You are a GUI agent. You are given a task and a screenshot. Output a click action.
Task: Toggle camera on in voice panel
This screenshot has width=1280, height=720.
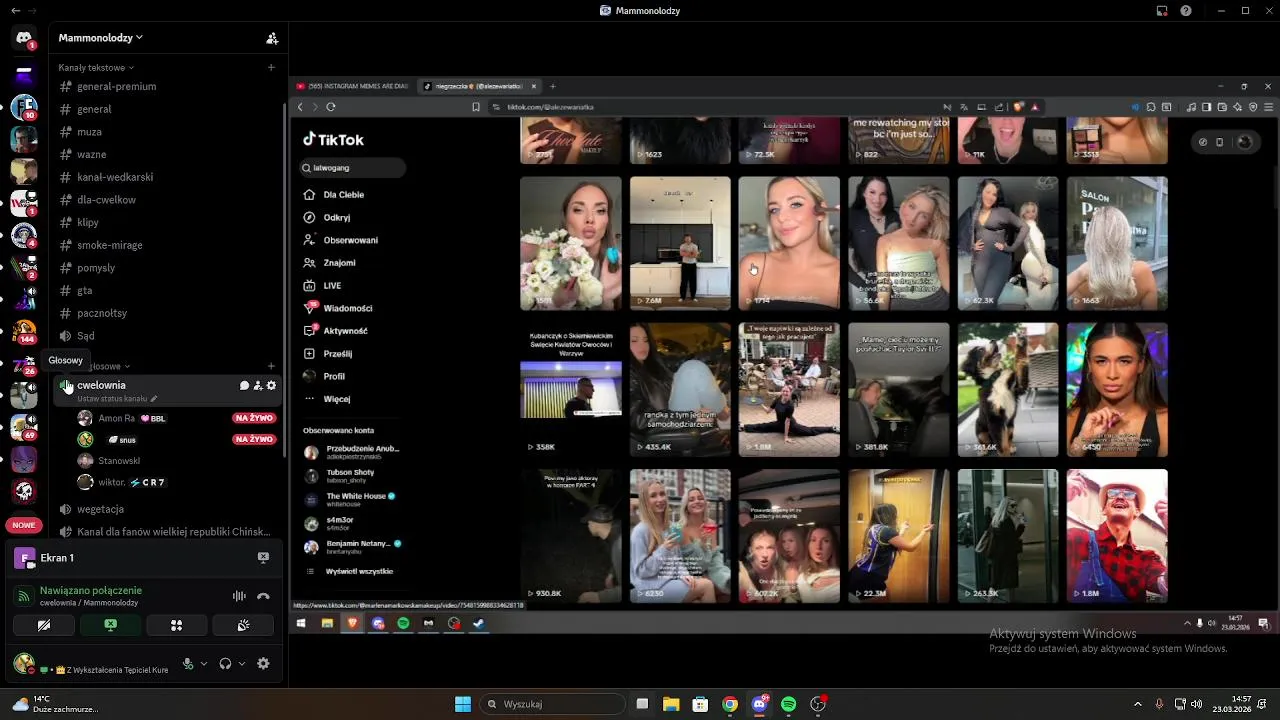pyautogui.click(x=43, y=625)
